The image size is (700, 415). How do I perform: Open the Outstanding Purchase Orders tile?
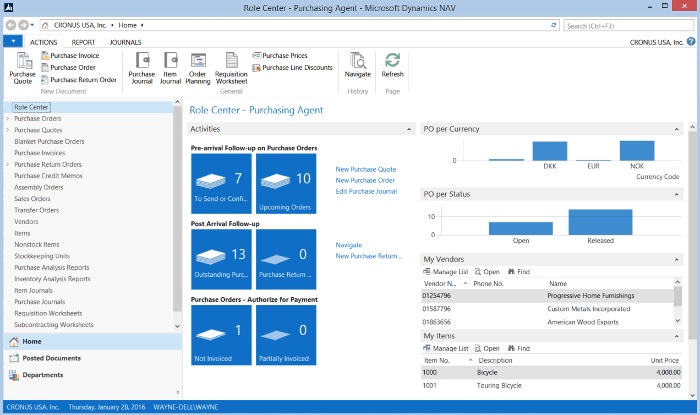(x=221, y=259)
